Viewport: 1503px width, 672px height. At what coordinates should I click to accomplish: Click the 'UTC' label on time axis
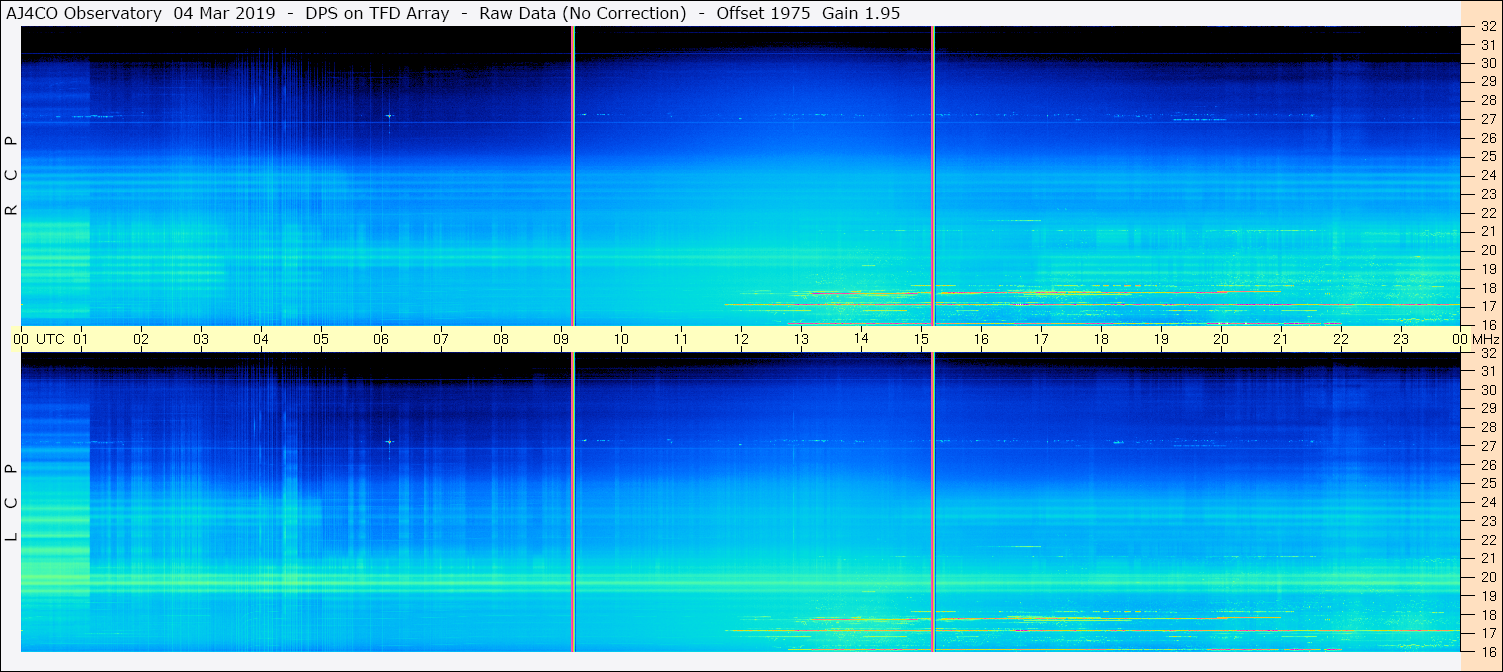click(x=50, y=339)
